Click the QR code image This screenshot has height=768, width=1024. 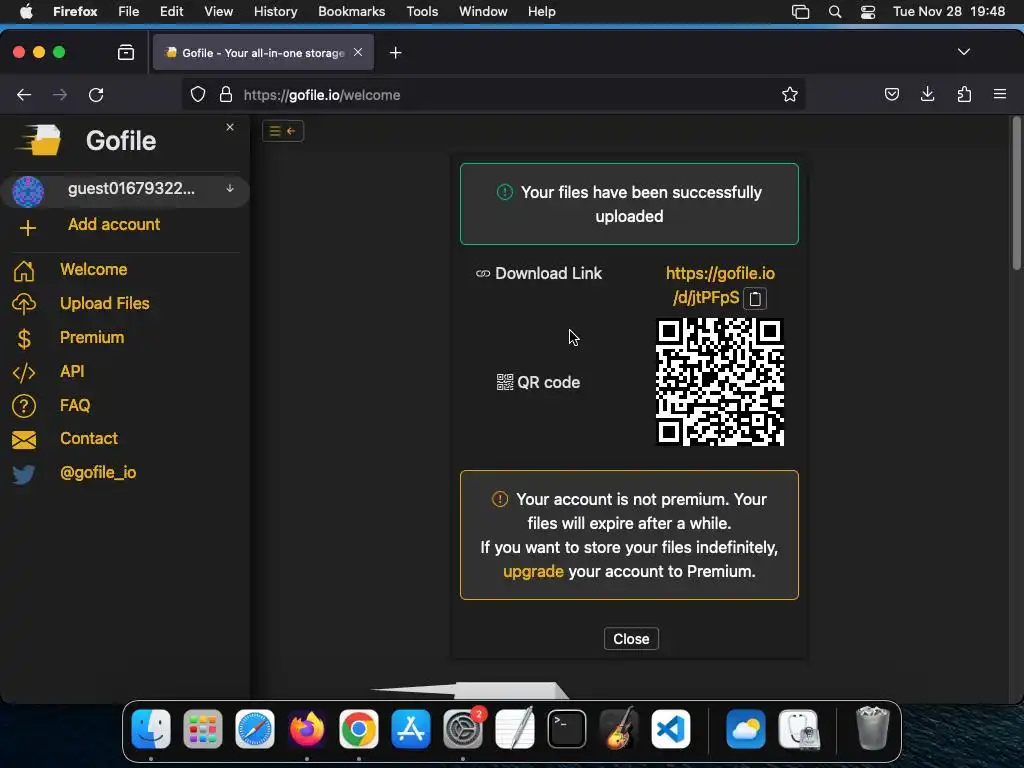[720, 382]
